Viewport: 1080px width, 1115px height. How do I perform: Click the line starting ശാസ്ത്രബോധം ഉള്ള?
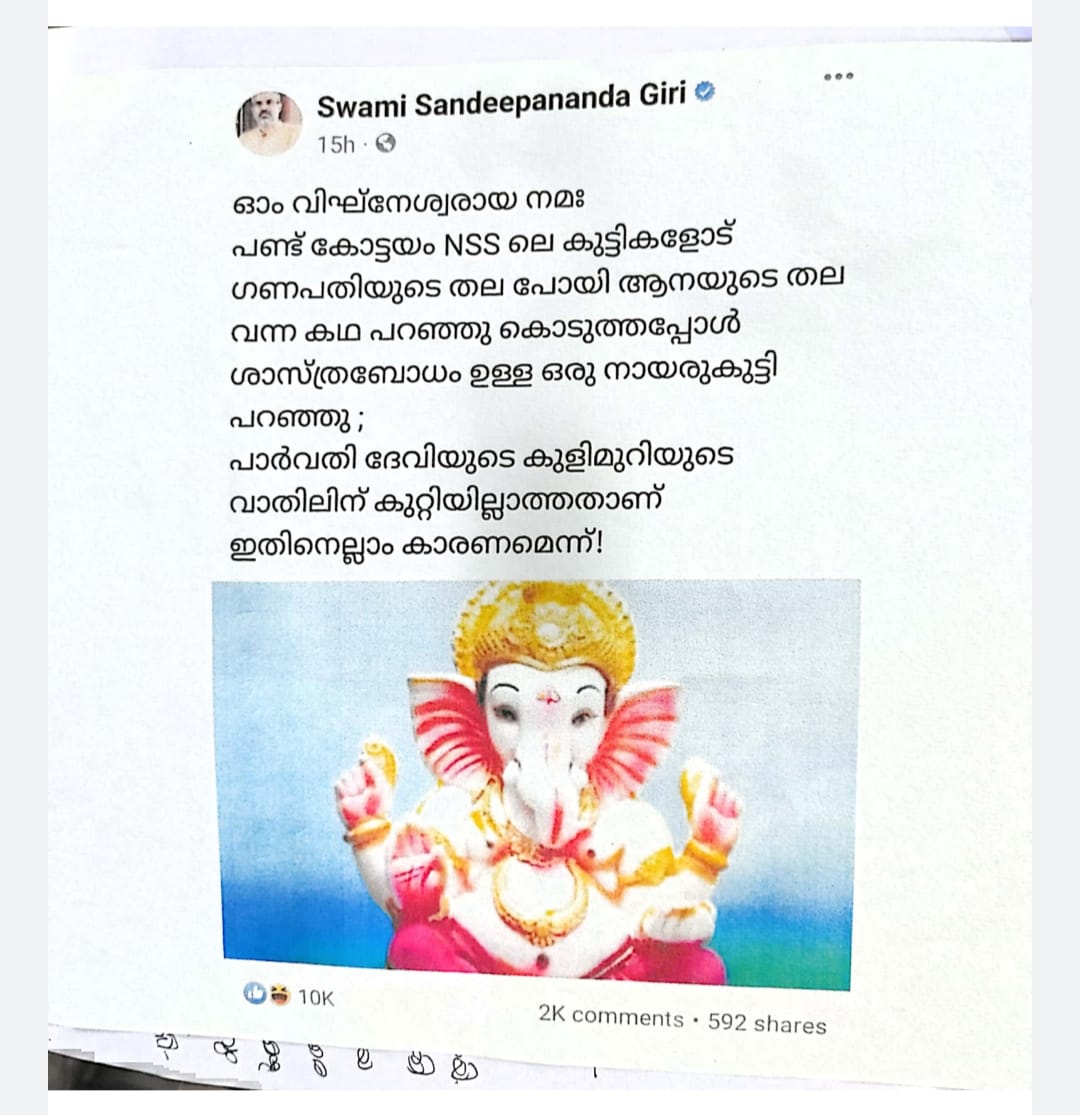tap(503, 373)
